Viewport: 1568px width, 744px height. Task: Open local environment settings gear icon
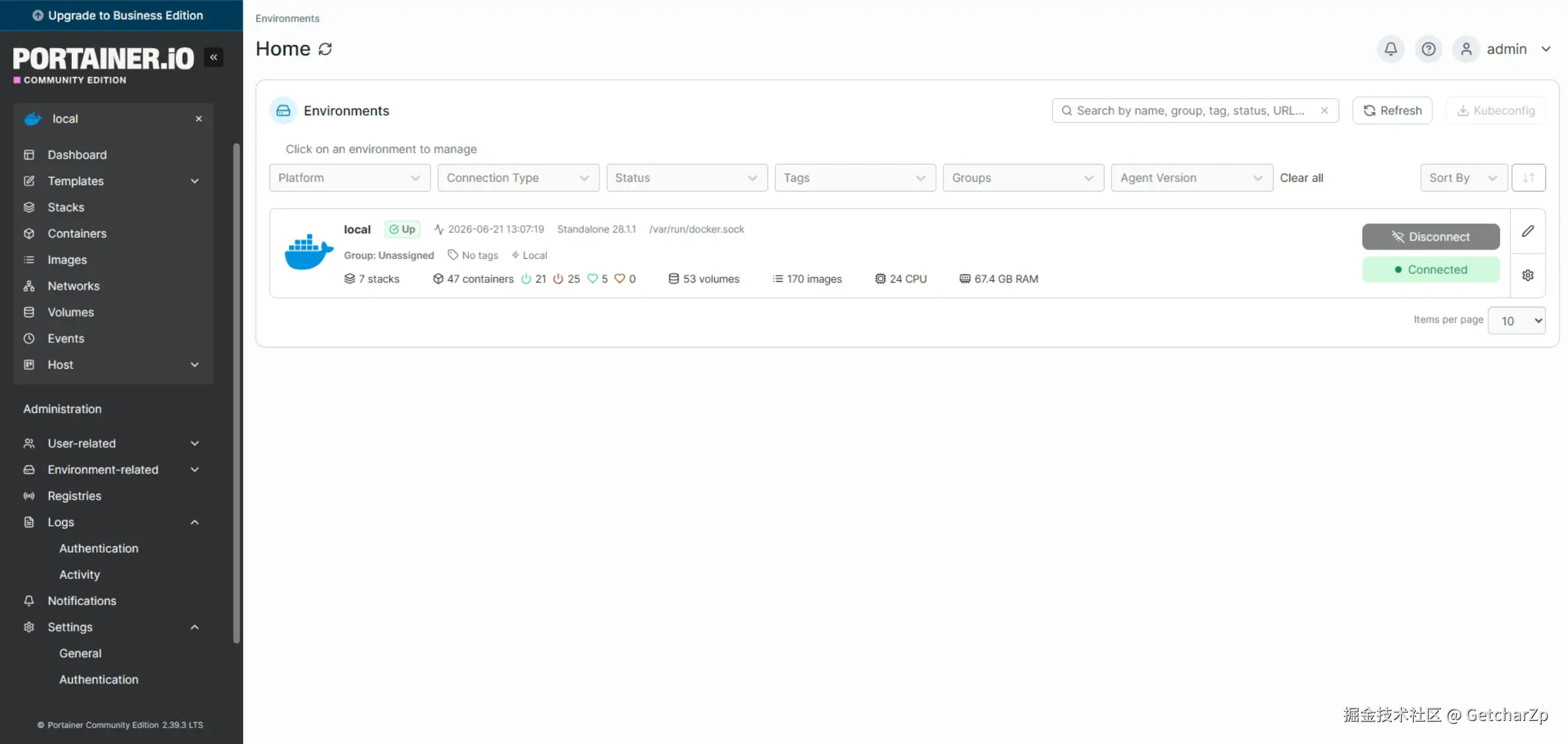point(1528,275)
